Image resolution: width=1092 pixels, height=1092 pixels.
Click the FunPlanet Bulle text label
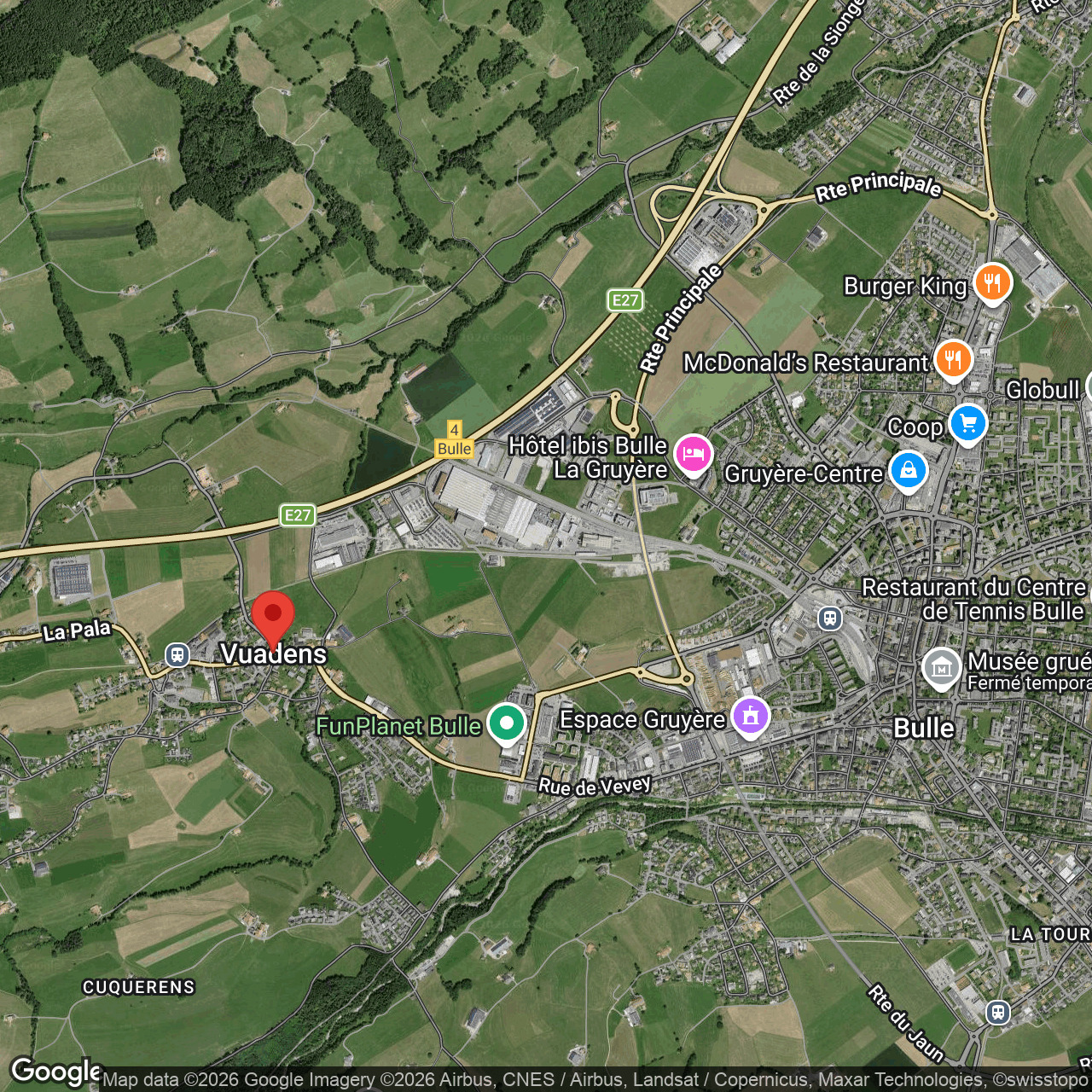click(398, 726)
